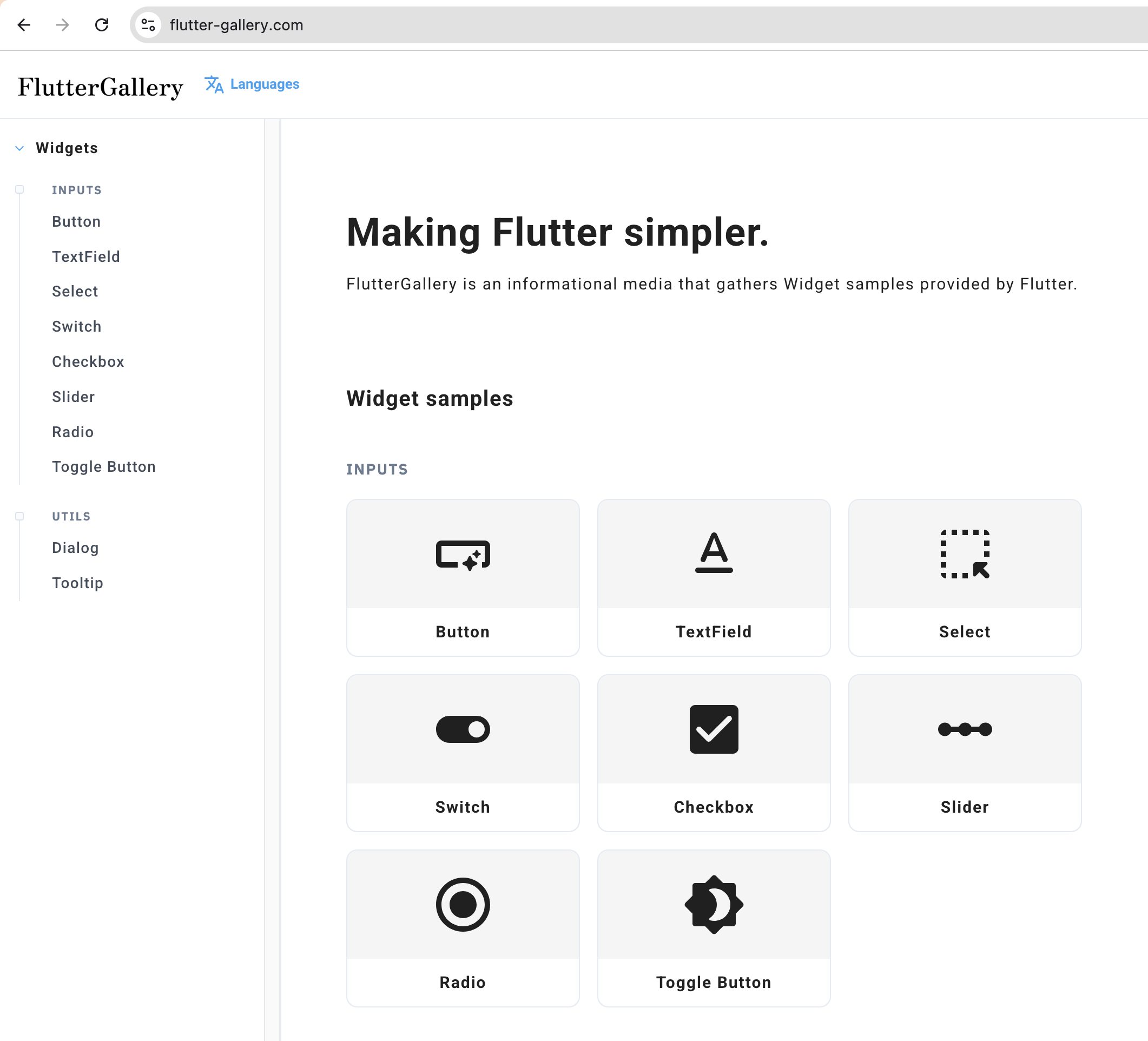The image size is (1148, 1041).
Task: Open Select in the sidebar
Action: click(x=75, y=292)
